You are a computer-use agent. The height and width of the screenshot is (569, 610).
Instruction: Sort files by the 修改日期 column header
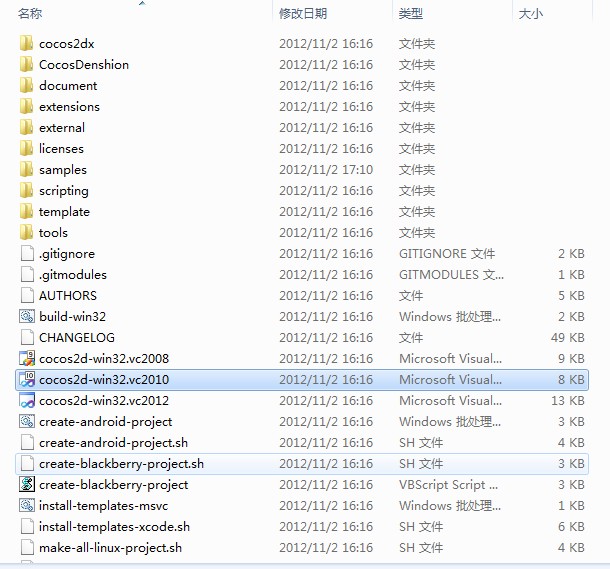[x=303, y=14]
